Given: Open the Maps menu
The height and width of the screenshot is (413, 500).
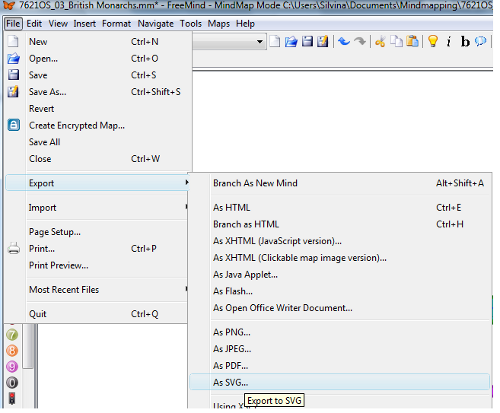Looking at the screenshot, I should tap(219, 24).
